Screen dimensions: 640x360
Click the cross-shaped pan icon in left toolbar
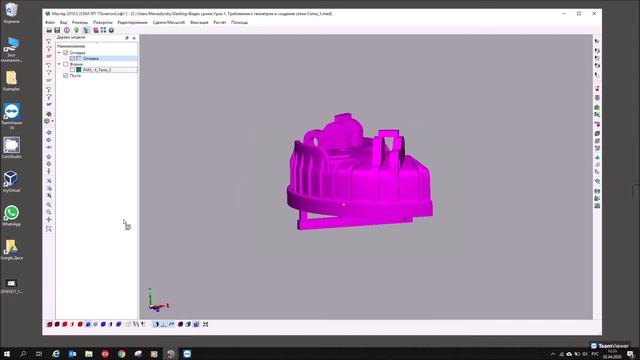[x=49, y=220]
